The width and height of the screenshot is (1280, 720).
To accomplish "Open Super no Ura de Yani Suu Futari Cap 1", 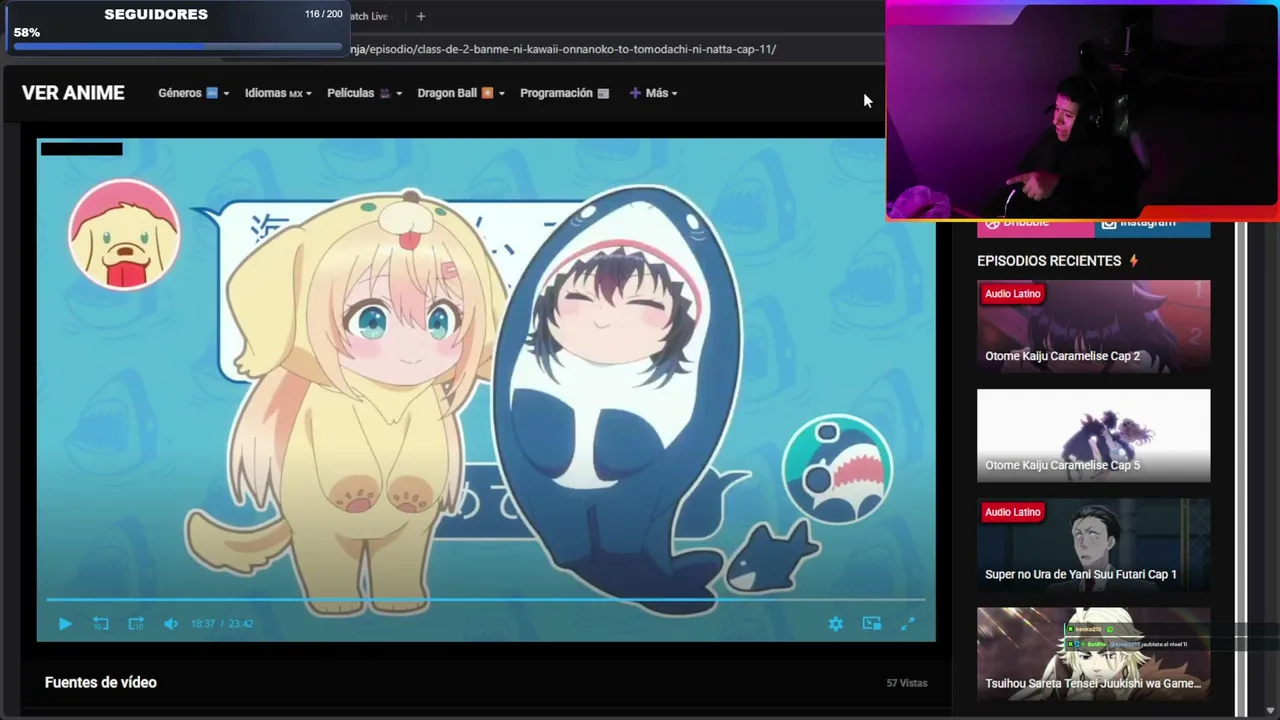I will pyautogui.click(x=1093, y=544).
